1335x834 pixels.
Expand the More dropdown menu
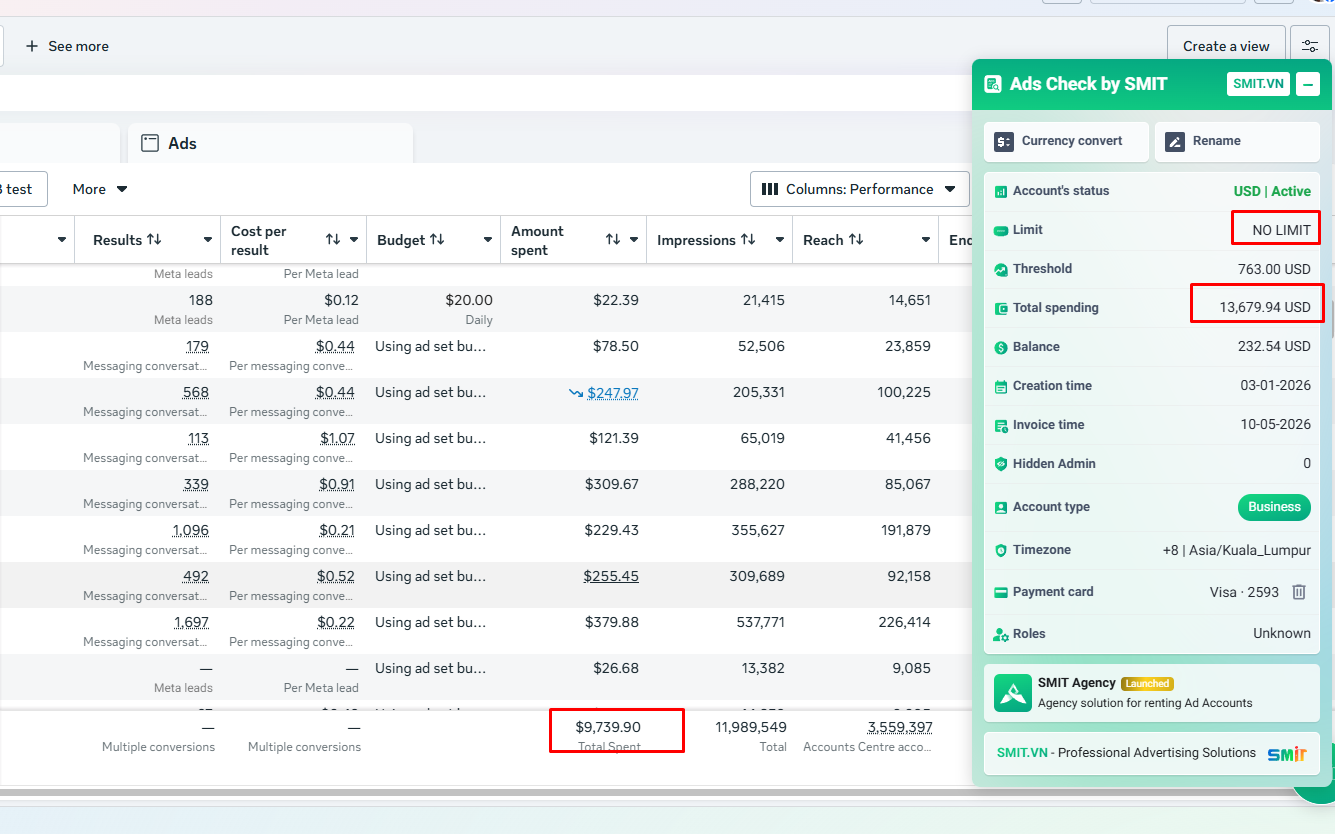(100, 189)
